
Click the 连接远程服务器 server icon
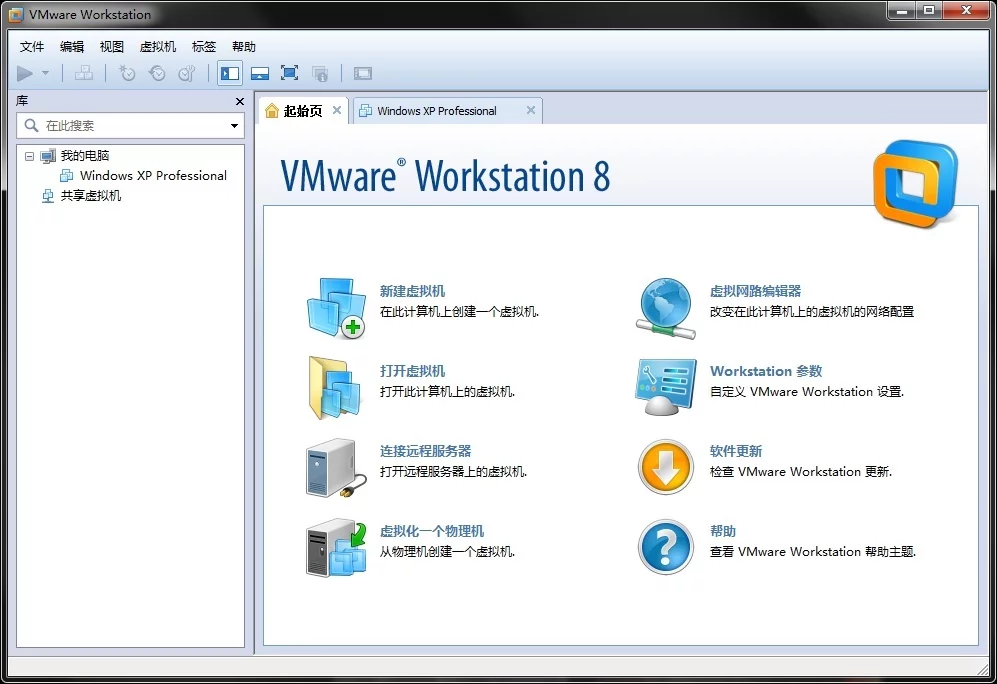pos(336,468)
